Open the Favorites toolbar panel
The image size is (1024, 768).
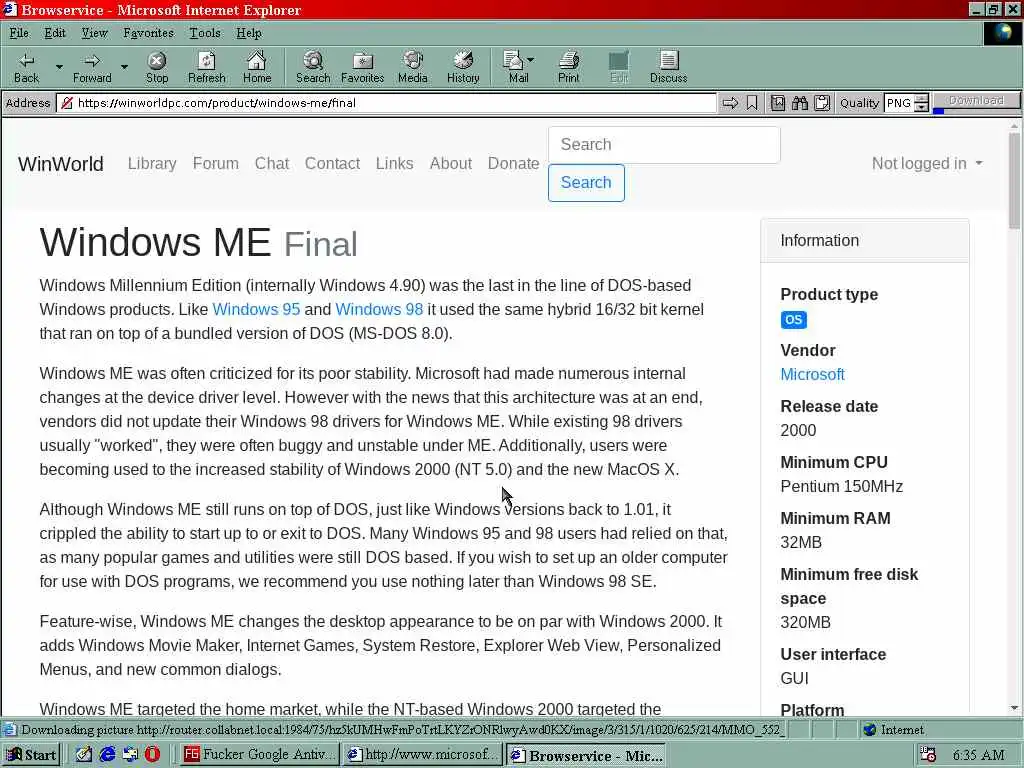(x=362, y=67)
